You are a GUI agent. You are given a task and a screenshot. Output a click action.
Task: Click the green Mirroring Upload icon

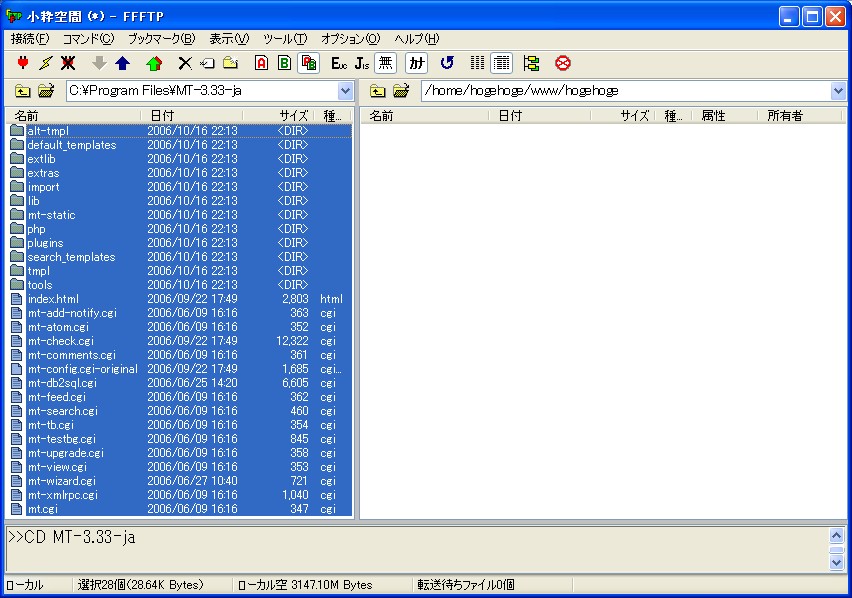tap(154, 63)
